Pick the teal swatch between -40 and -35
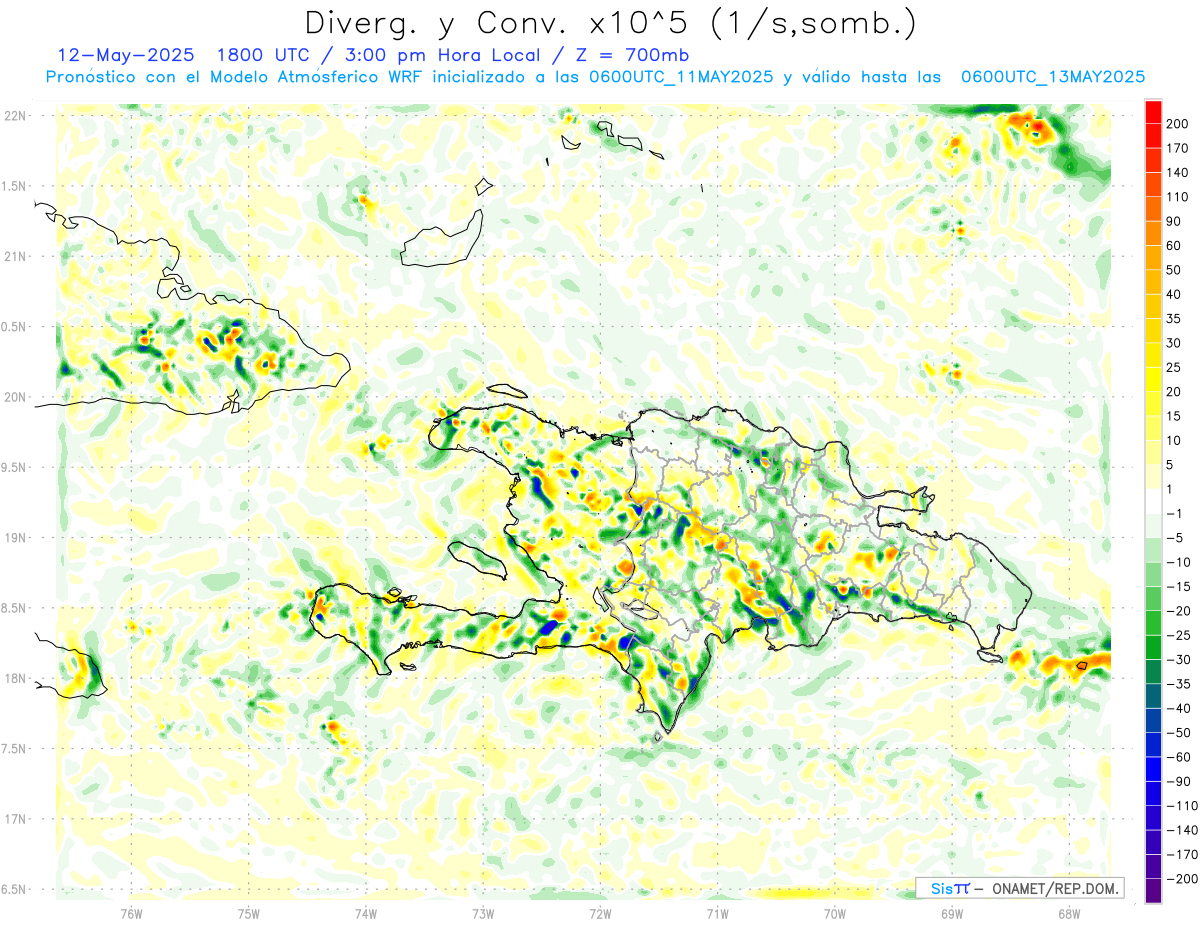This screenshot has width=1200, height=927. pyautogui.click(x=1154, y=697)
